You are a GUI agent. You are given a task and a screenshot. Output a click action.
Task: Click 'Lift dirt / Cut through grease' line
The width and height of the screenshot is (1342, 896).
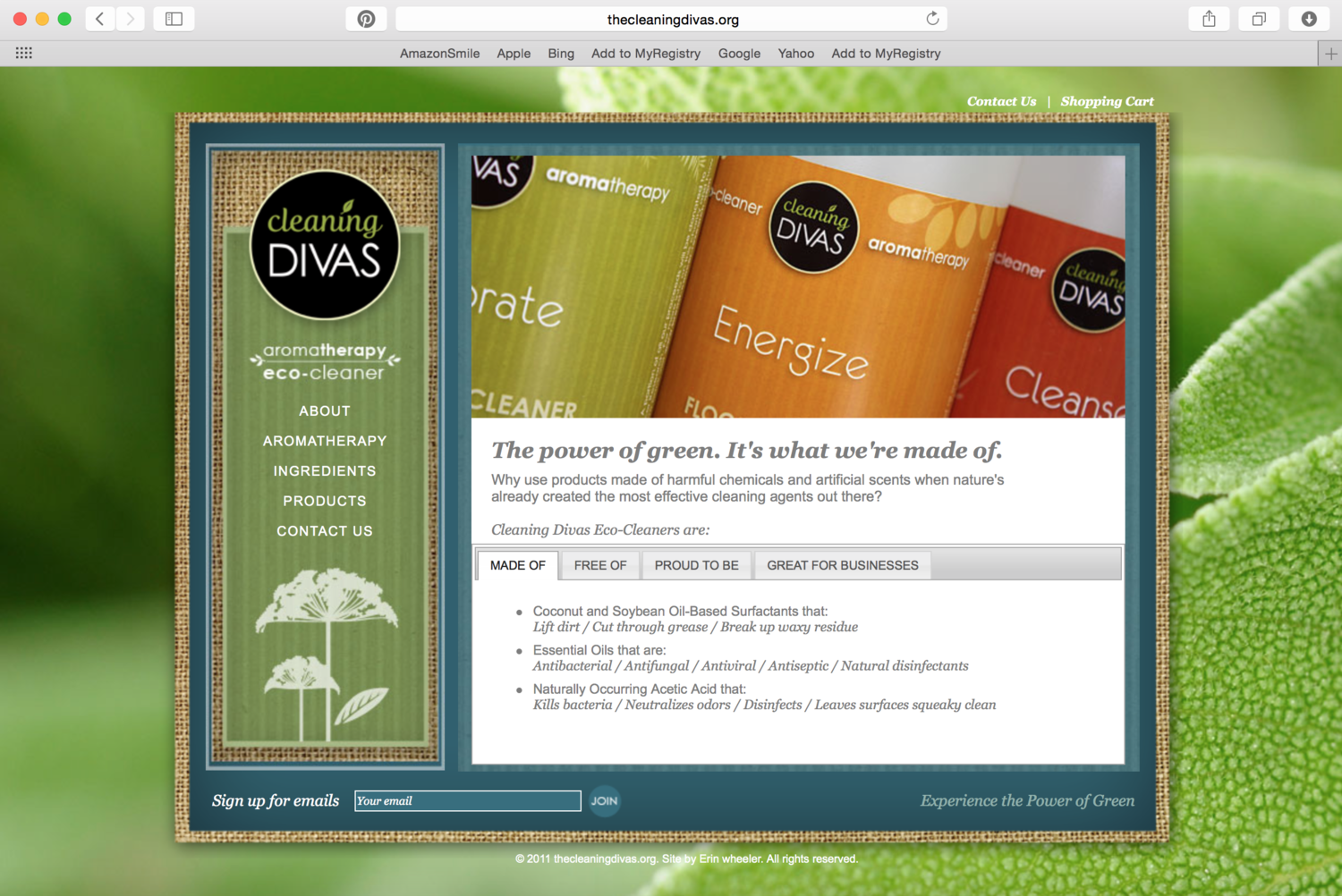[x=695, y=627]
